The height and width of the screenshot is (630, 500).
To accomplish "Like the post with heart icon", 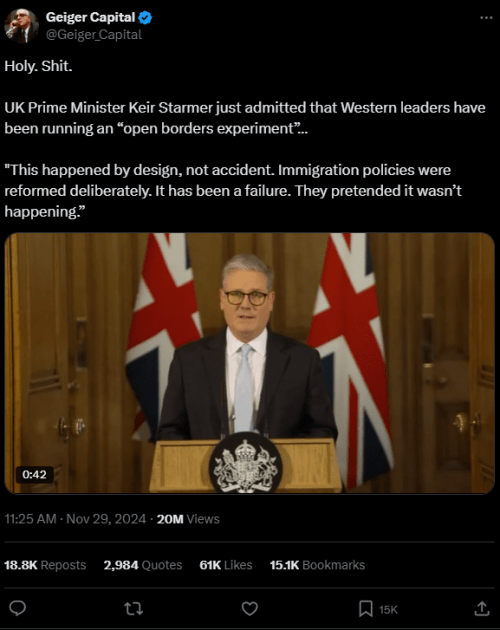I will (x=250, y=608).
